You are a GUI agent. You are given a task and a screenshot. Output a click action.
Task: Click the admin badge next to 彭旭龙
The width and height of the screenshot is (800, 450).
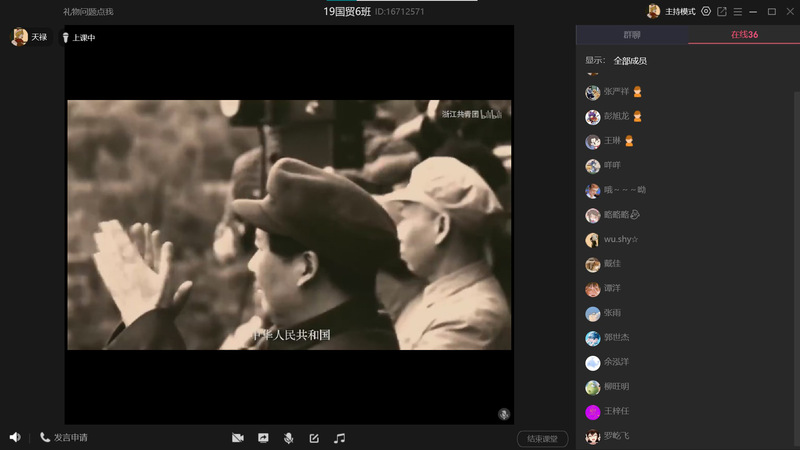click(x=637, y=116)
